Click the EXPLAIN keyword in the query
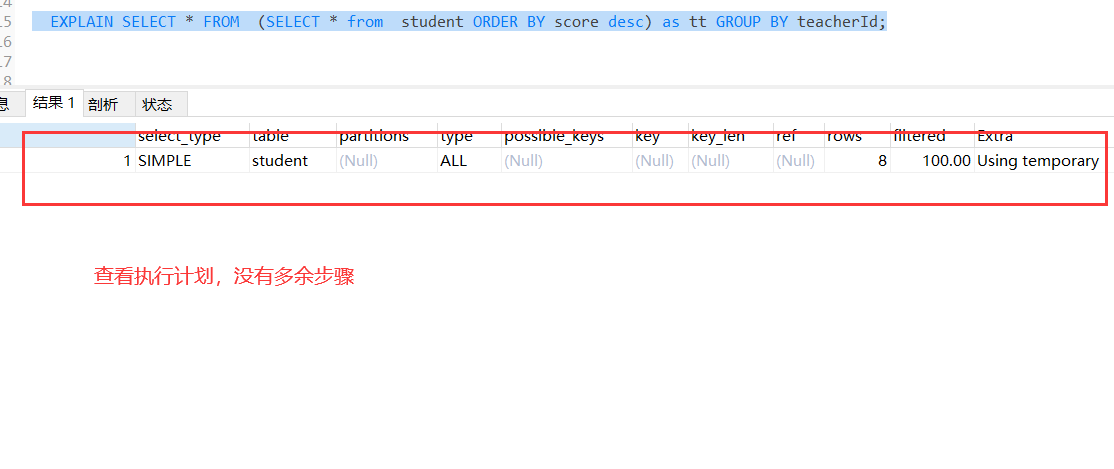 coord(82,22)
